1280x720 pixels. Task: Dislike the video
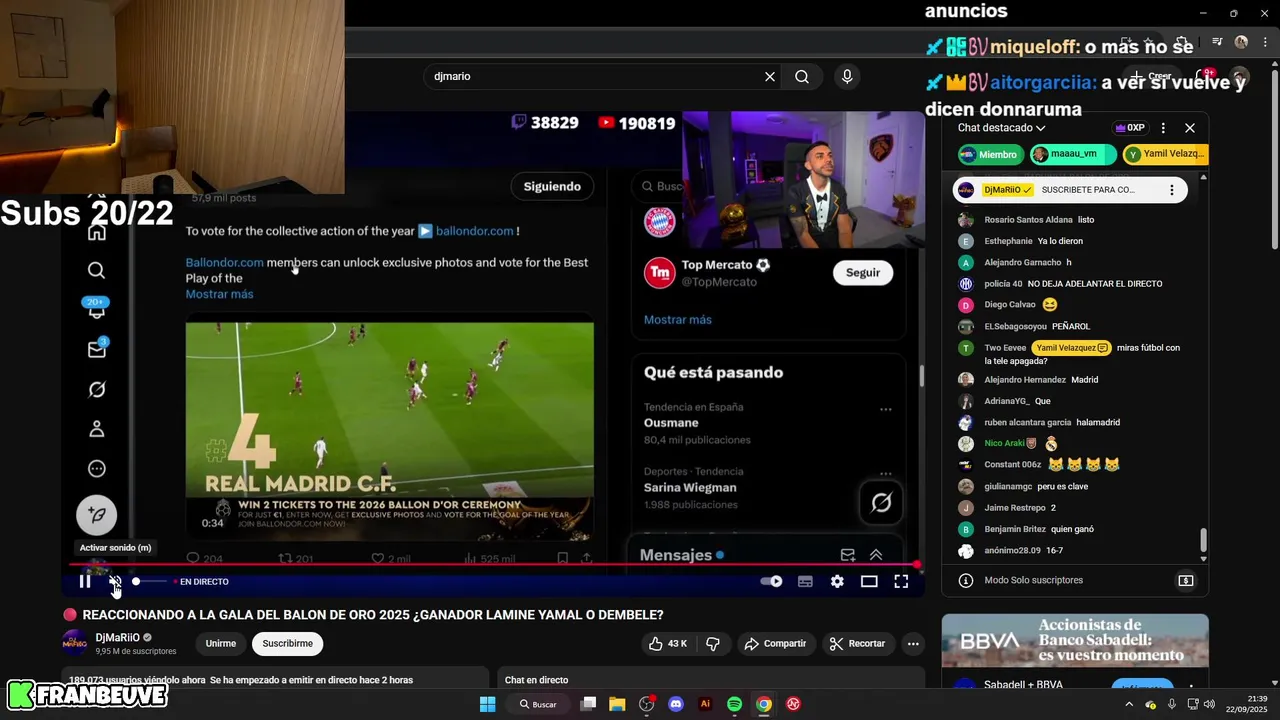tap(713, 643)
